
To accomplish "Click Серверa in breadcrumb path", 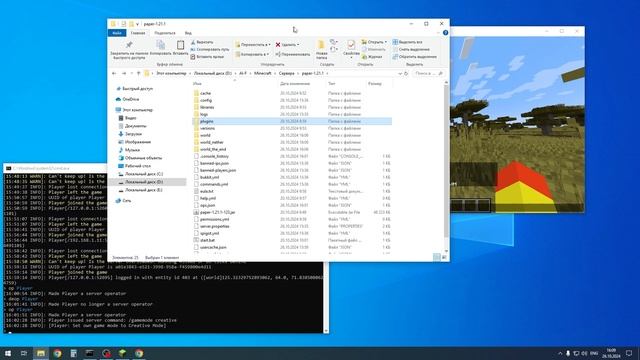I will [287, 73].
